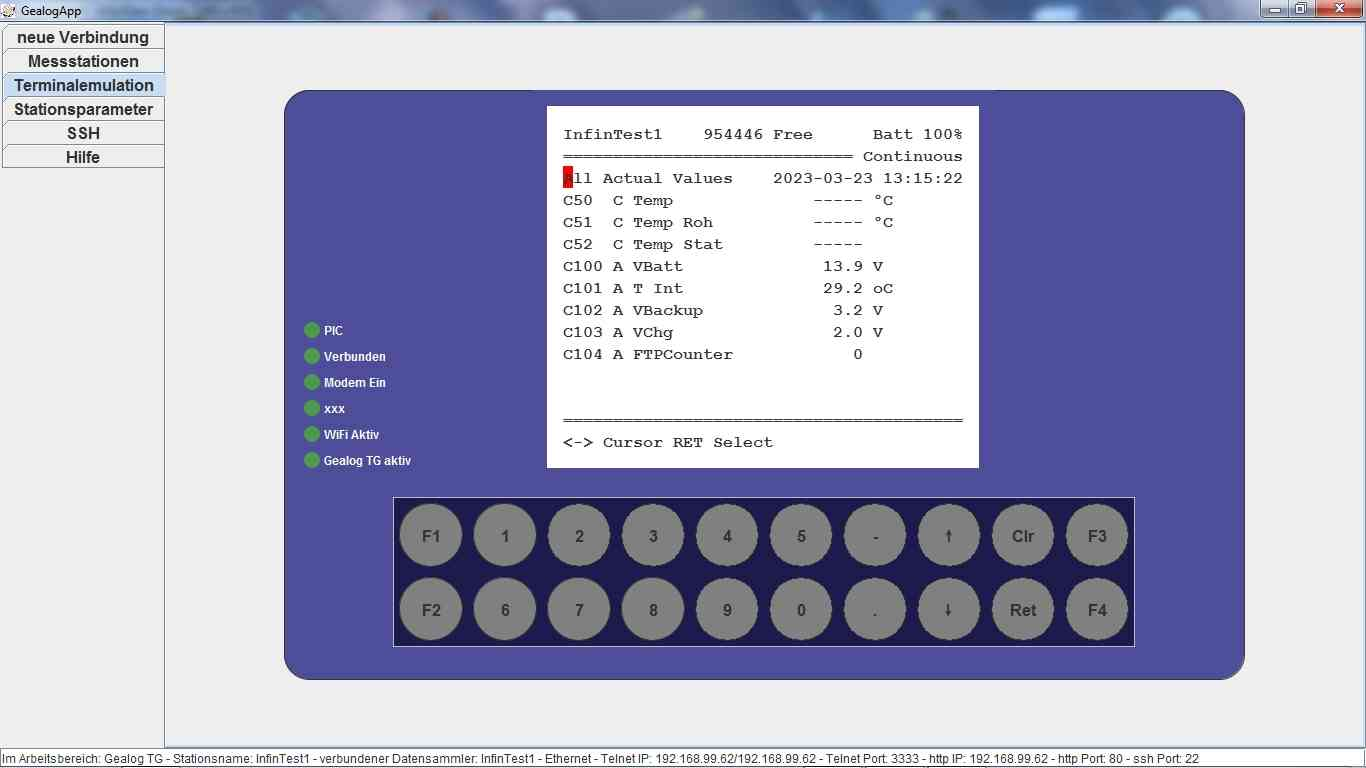Click the WiFi Aktiv status indicator
The image size is (1366, 768).
click(312, 435)
